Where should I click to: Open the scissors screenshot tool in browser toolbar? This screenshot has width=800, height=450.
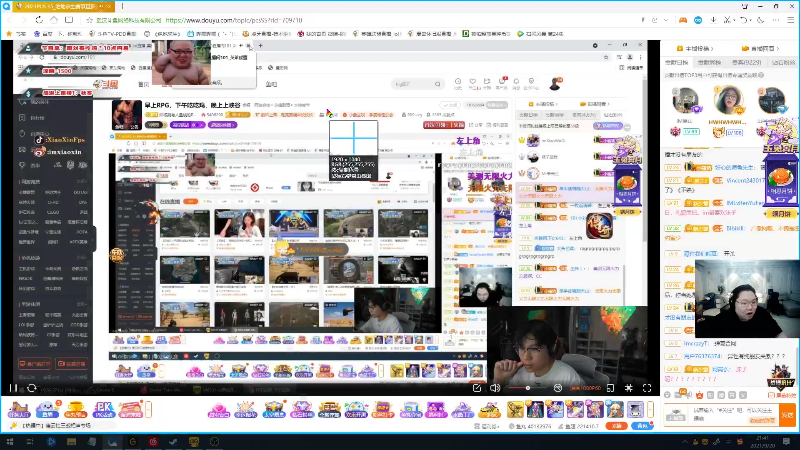coord(727,20)
